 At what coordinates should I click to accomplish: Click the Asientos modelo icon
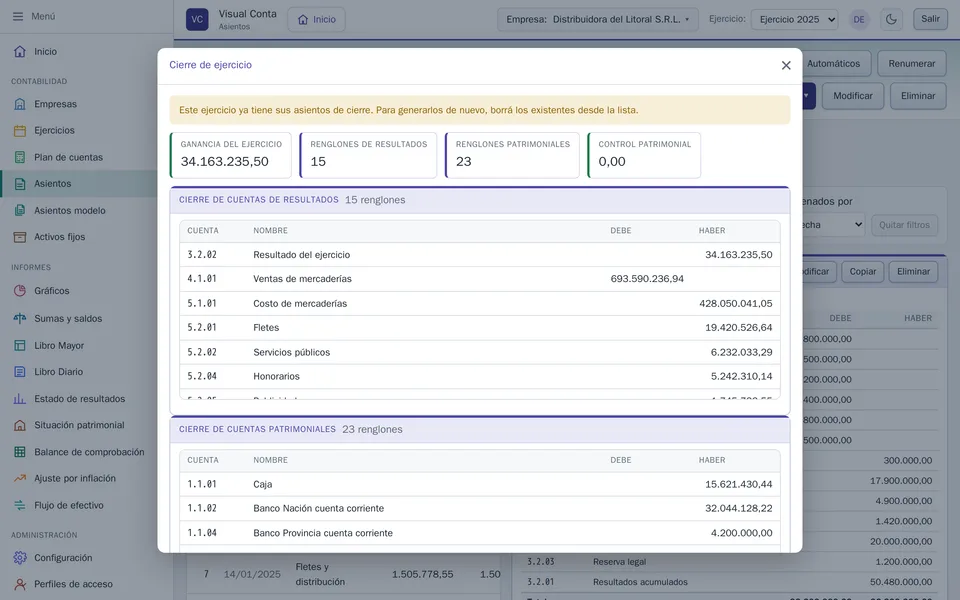coord(20,211)
